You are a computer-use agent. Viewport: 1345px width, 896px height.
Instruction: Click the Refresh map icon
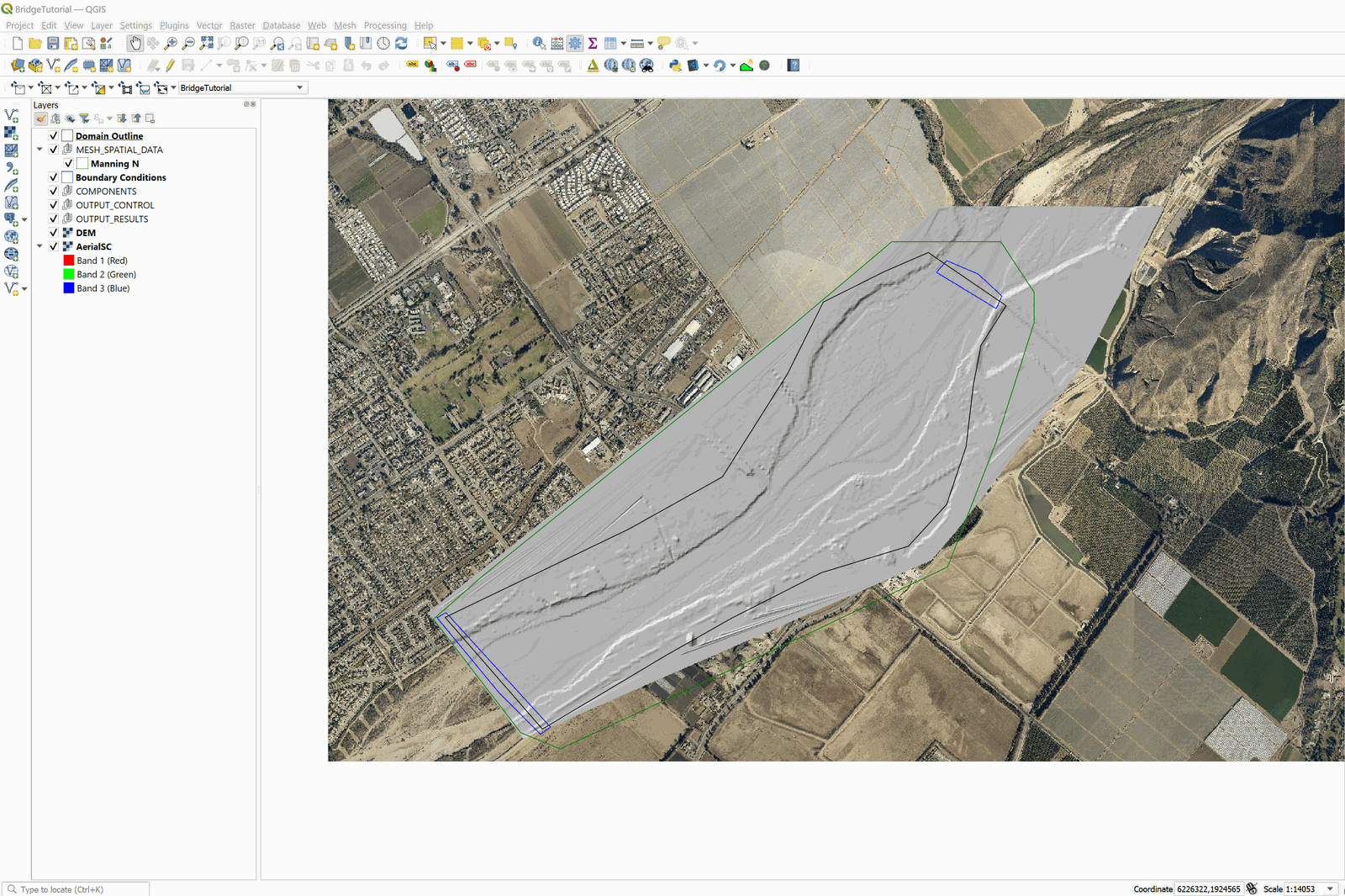[x=401, y=44]
